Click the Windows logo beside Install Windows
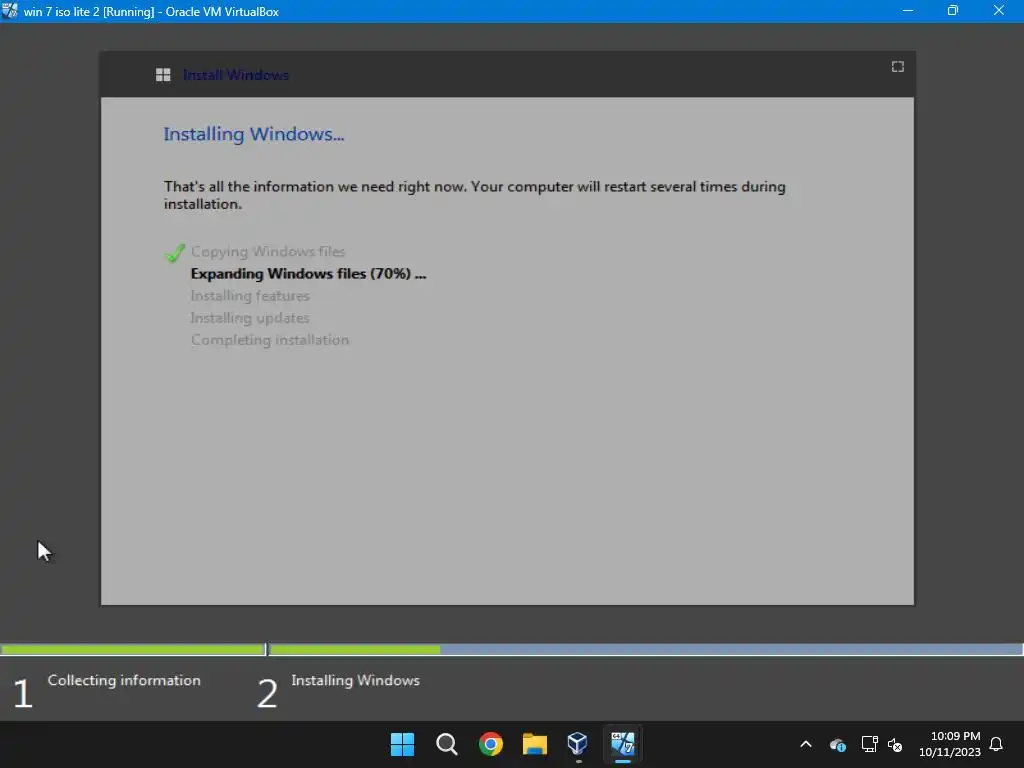Viewport: 1024px width, 768px height. (163, 75)
